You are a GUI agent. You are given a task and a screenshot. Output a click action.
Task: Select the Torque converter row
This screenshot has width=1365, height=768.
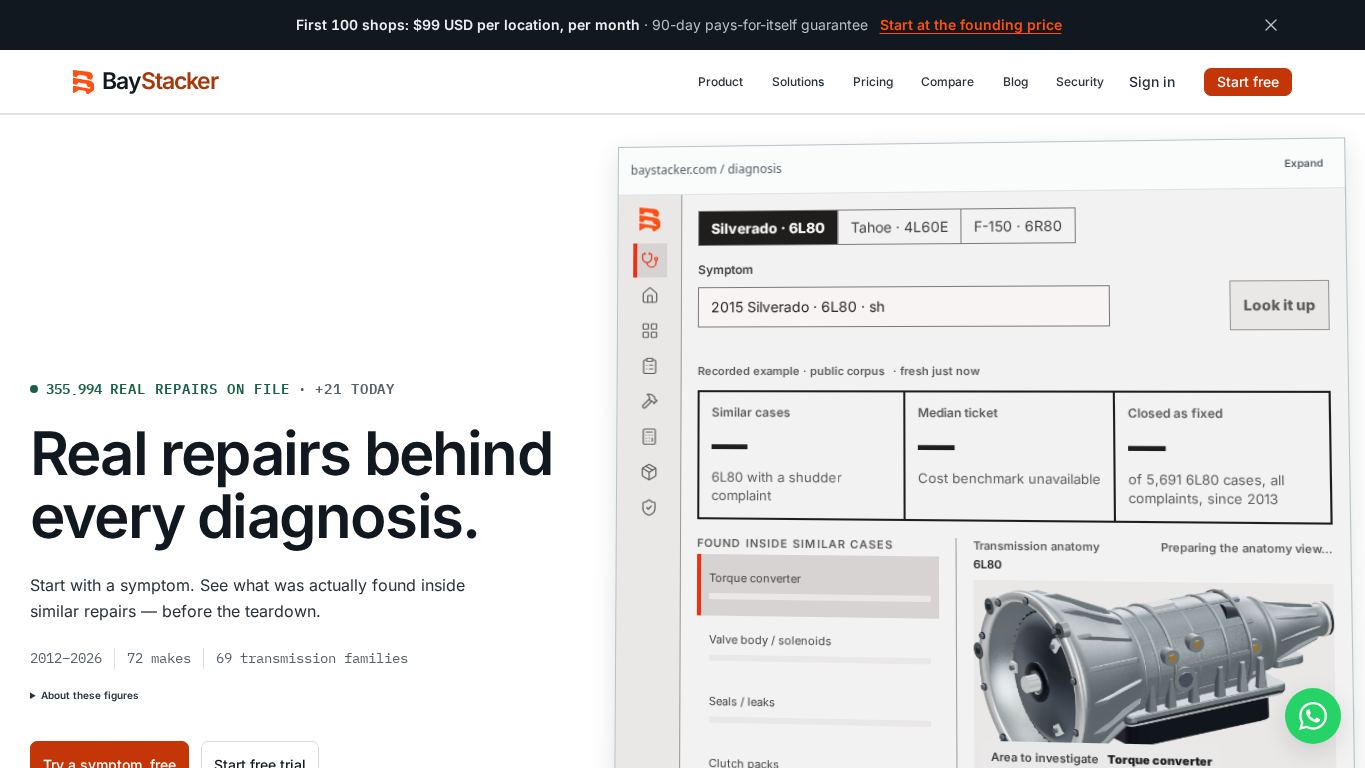[x=818, y=586]
